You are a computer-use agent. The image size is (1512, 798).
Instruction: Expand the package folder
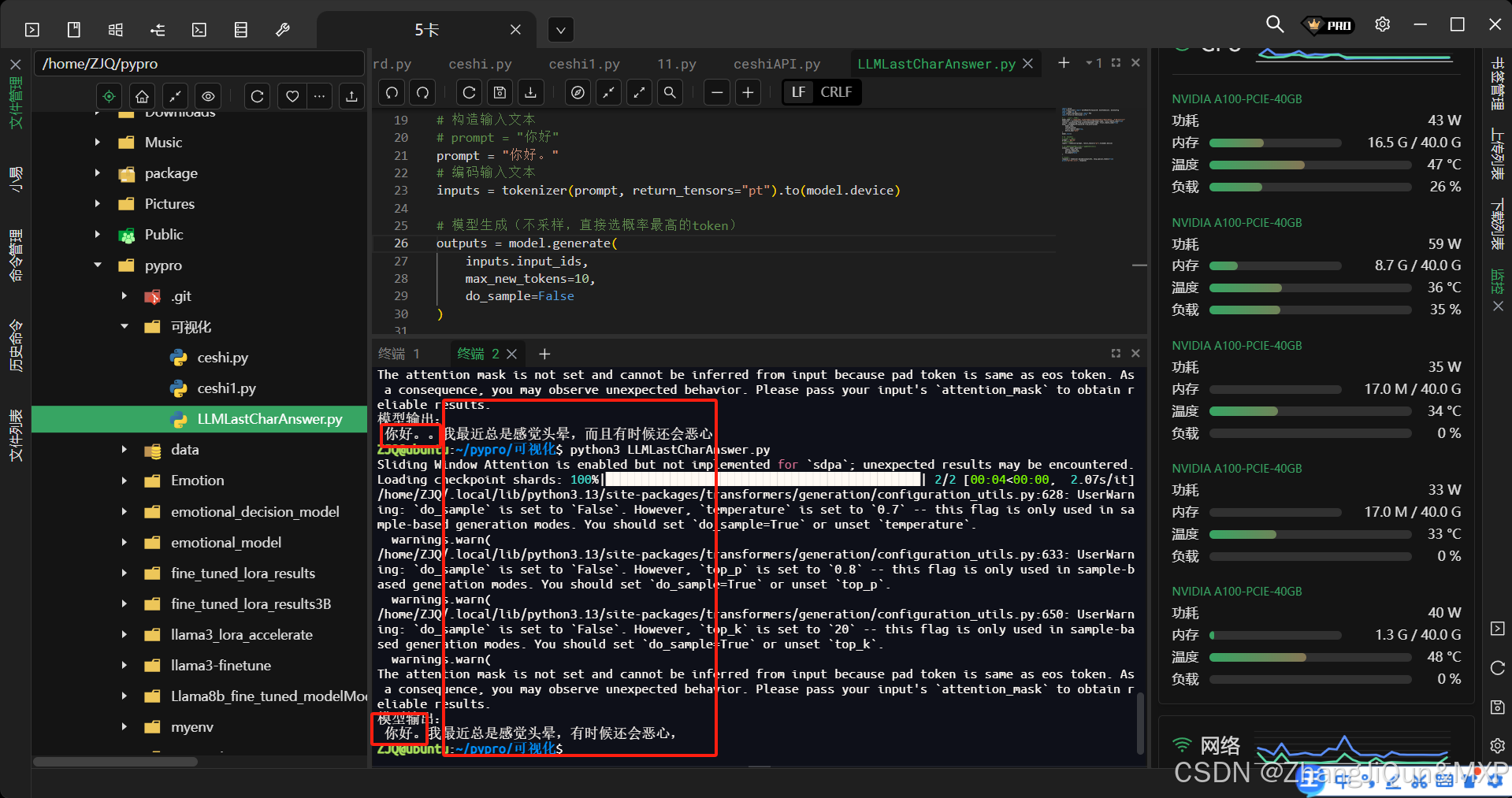[98, 173]
